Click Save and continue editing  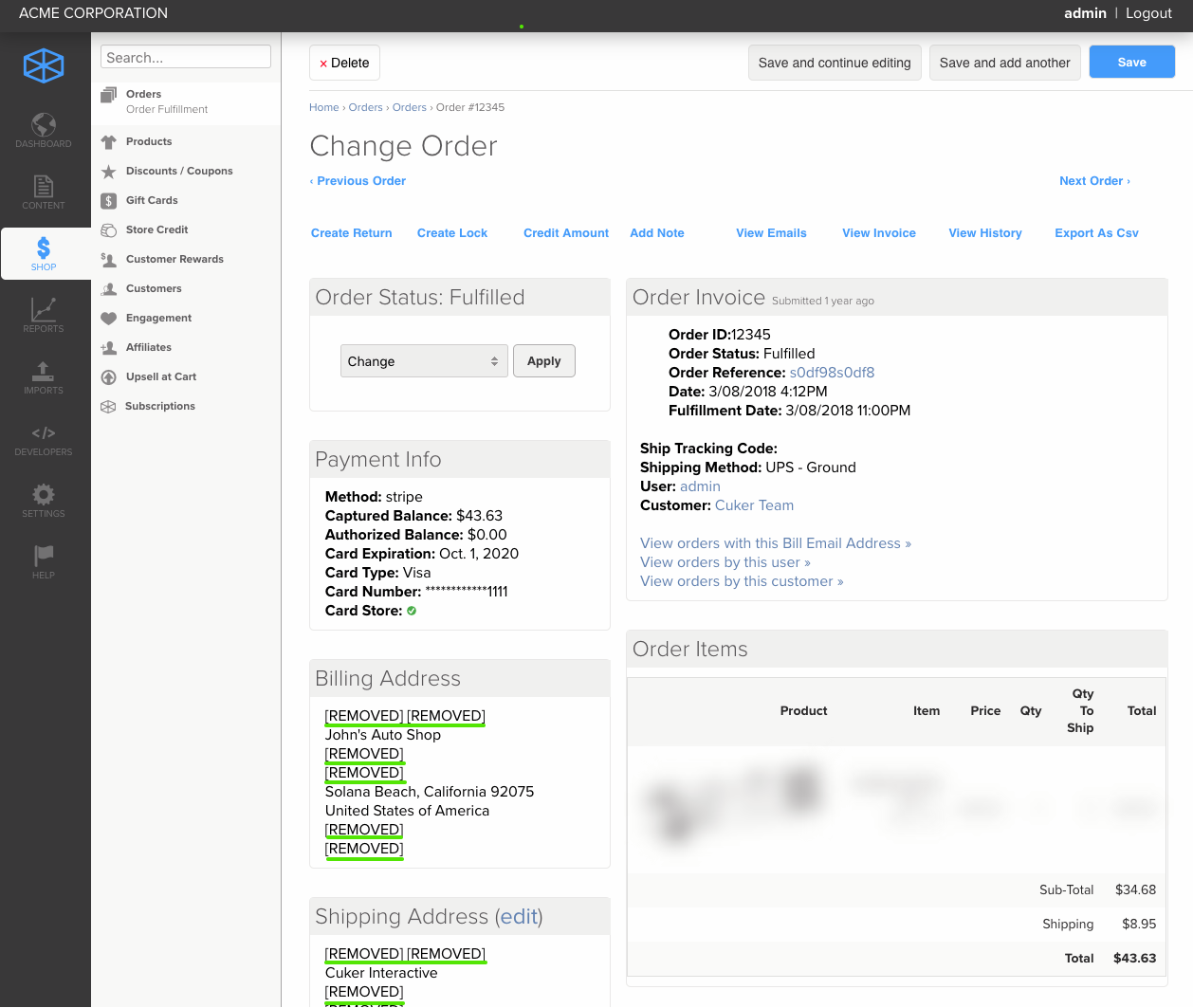[x=835, y=63]
